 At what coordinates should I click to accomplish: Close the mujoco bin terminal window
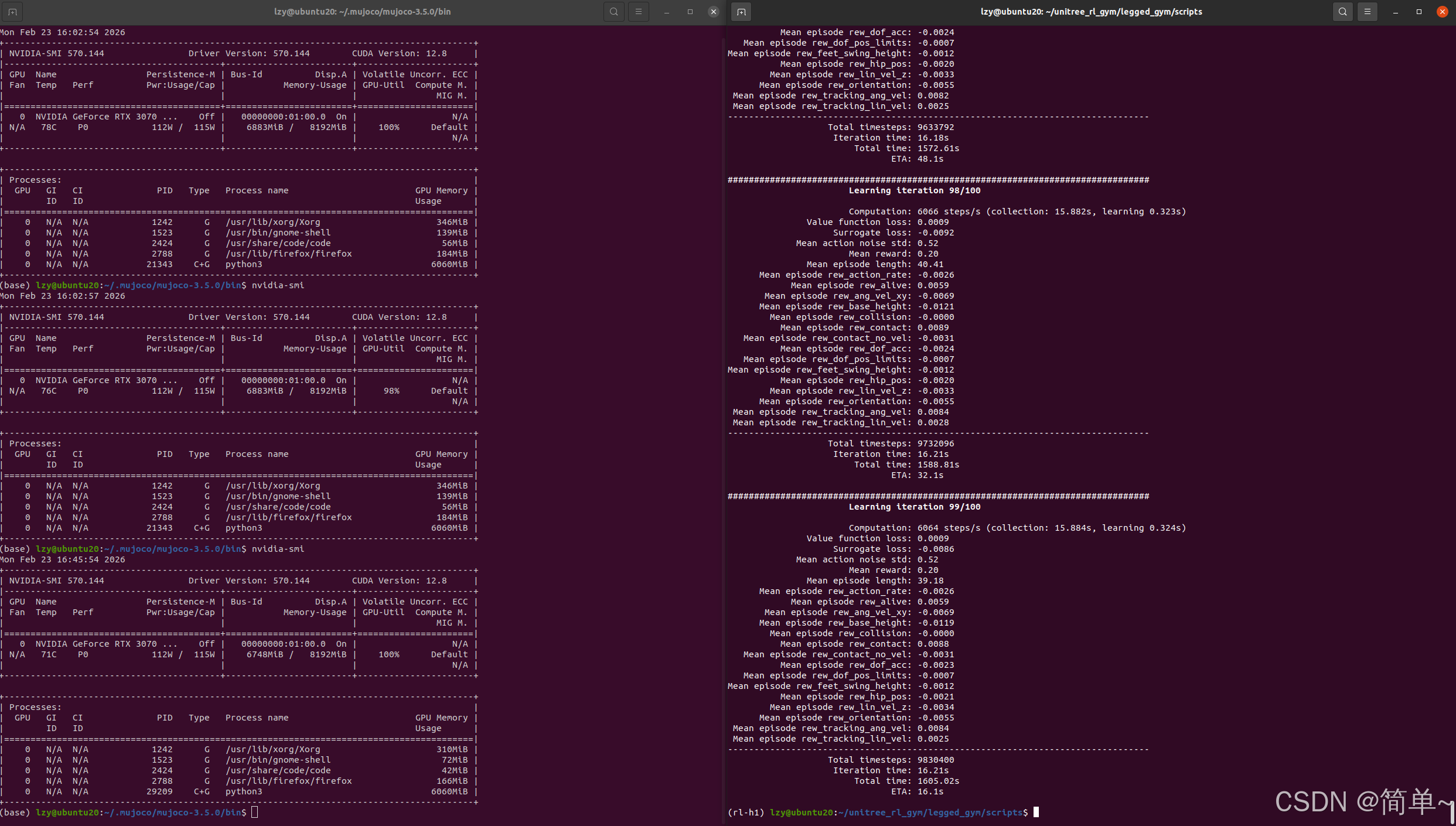[x=713, y=12]
